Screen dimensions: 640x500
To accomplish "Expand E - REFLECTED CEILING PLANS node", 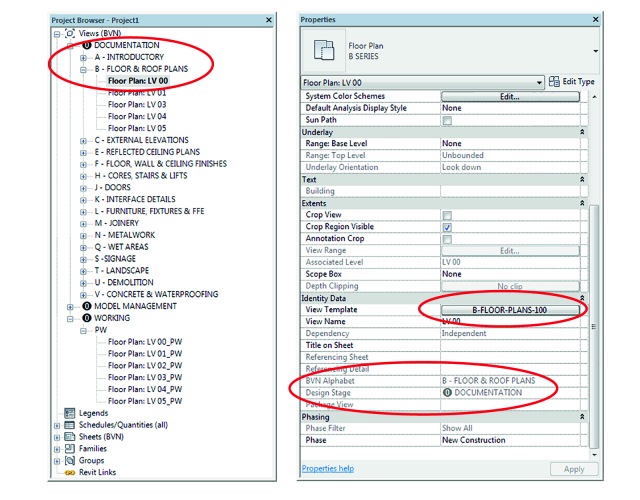I will pyautogui.click(x=83, y=153).
